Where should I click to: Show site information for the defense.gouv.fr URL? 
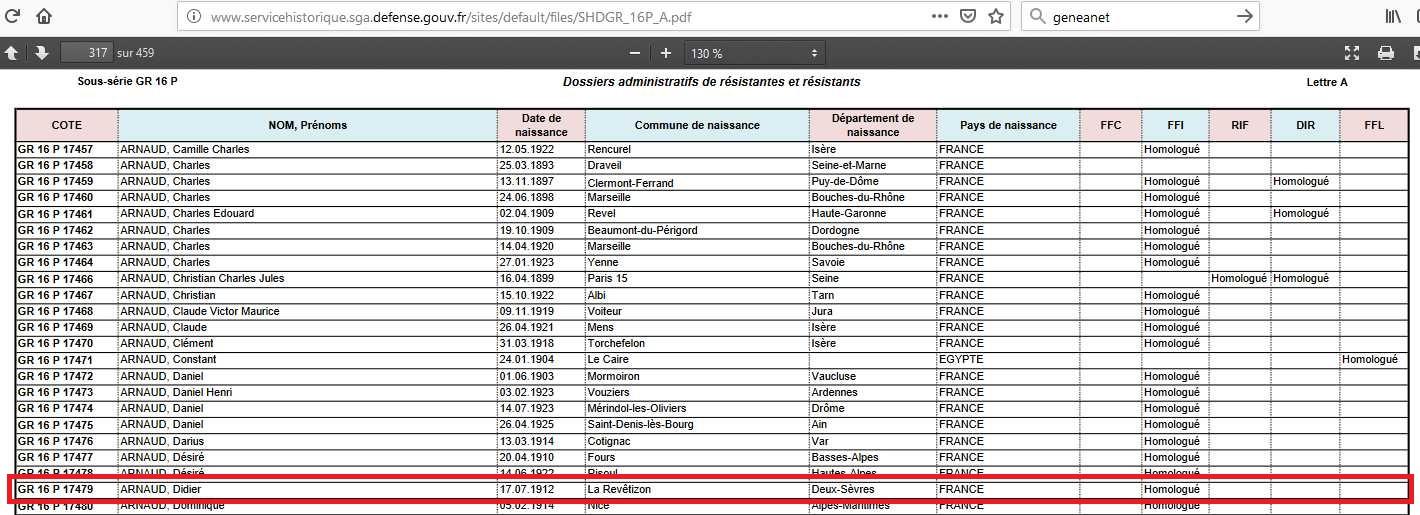tap(193, 17)
